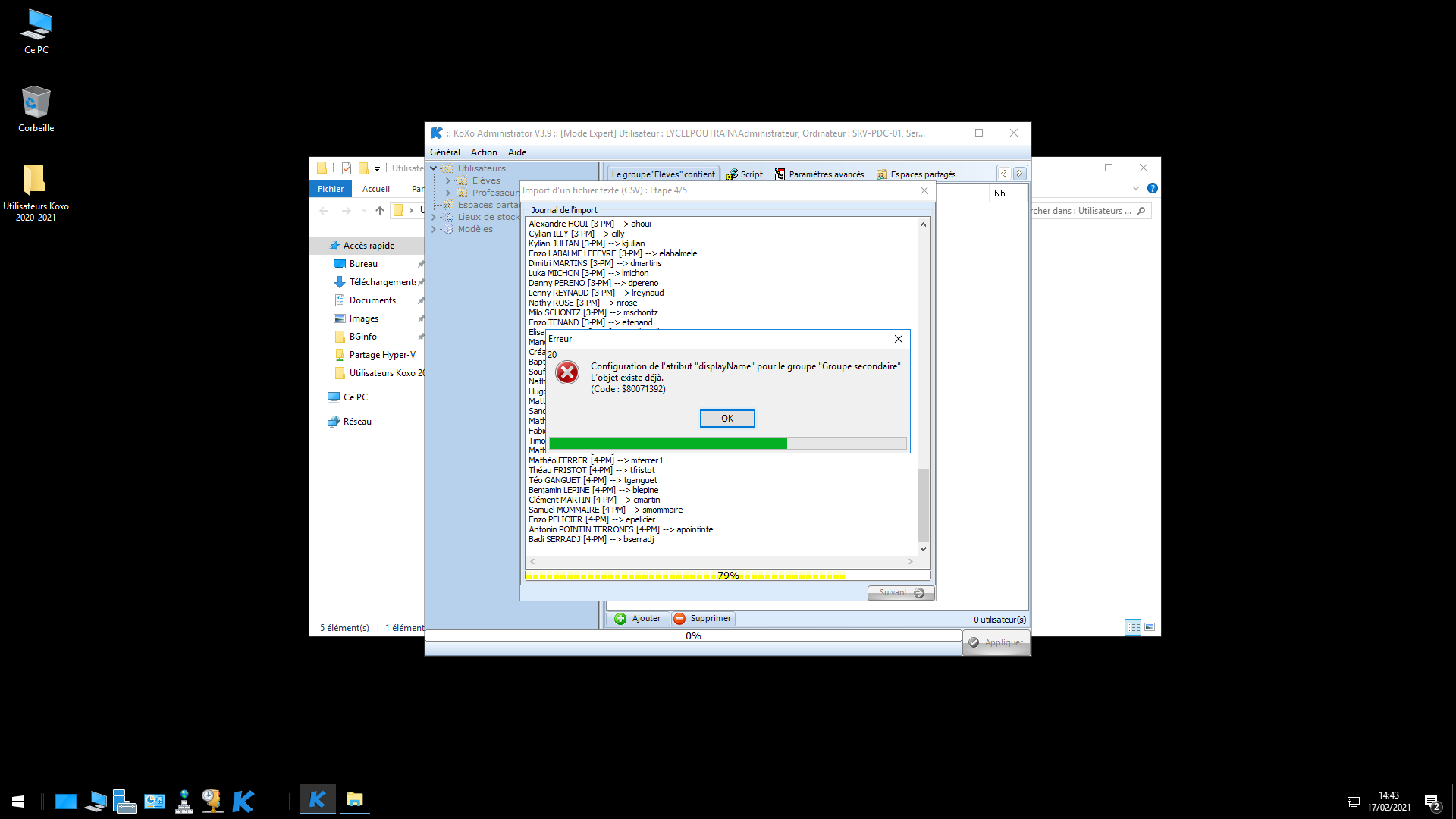Open Images in Explorer sidebar
The height and width of the screenshot is (819, 1456).
point(364,318)
